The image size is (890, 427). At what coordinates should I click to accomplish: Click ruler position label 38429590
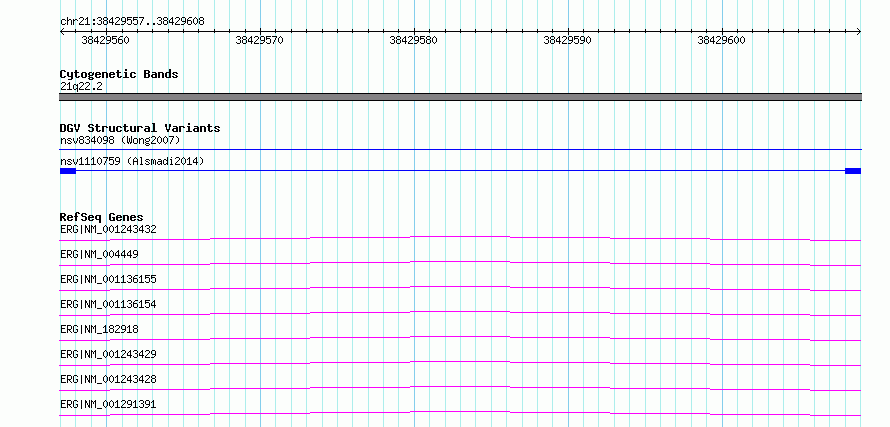pyautogui.click(x=567, y=40)
